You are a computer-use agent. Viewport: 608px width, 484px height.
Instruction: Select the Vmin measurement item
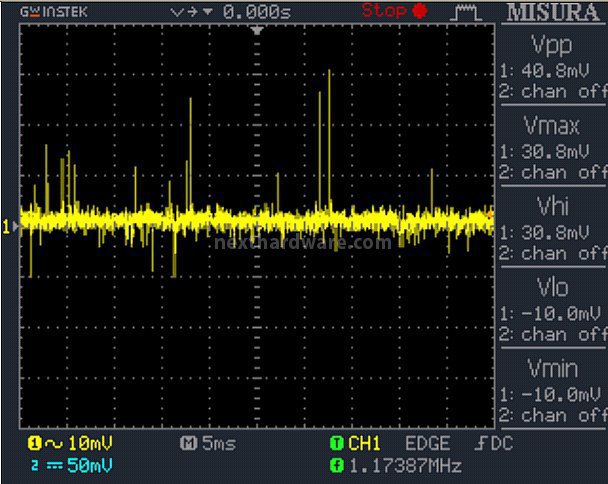[553, 368]
